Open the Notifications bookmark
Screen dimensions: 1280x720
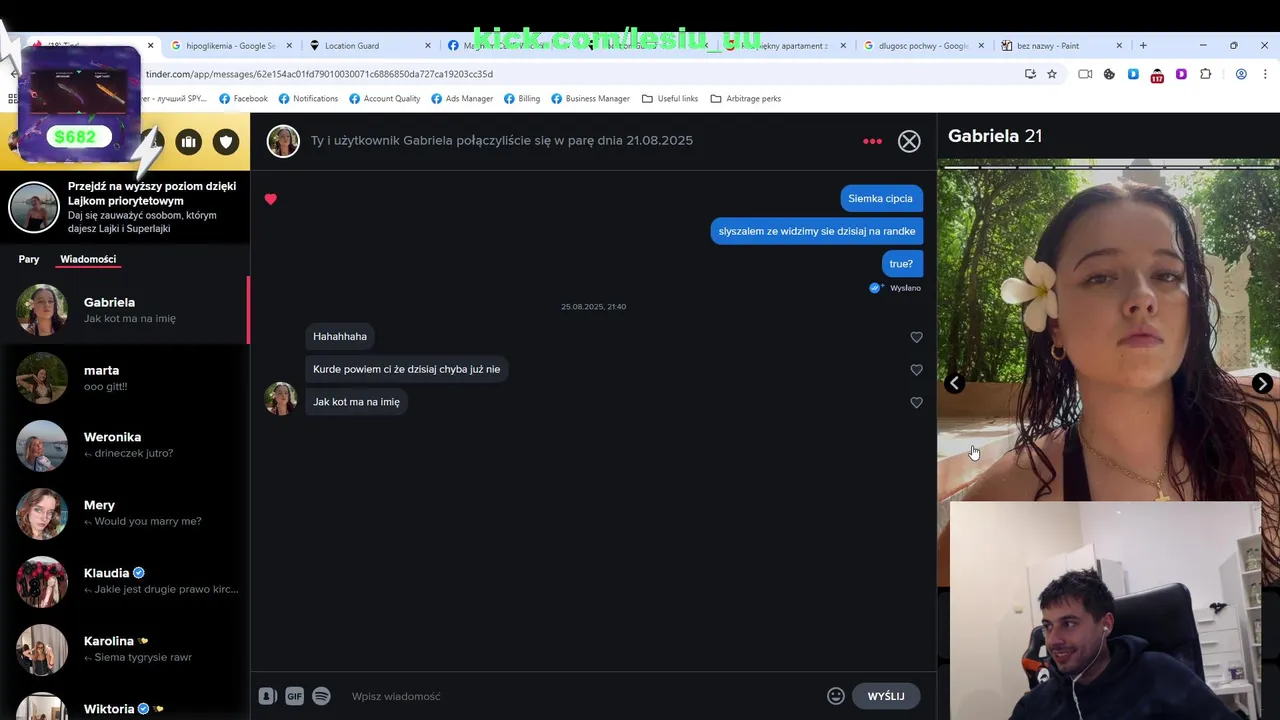coord(308,99)
